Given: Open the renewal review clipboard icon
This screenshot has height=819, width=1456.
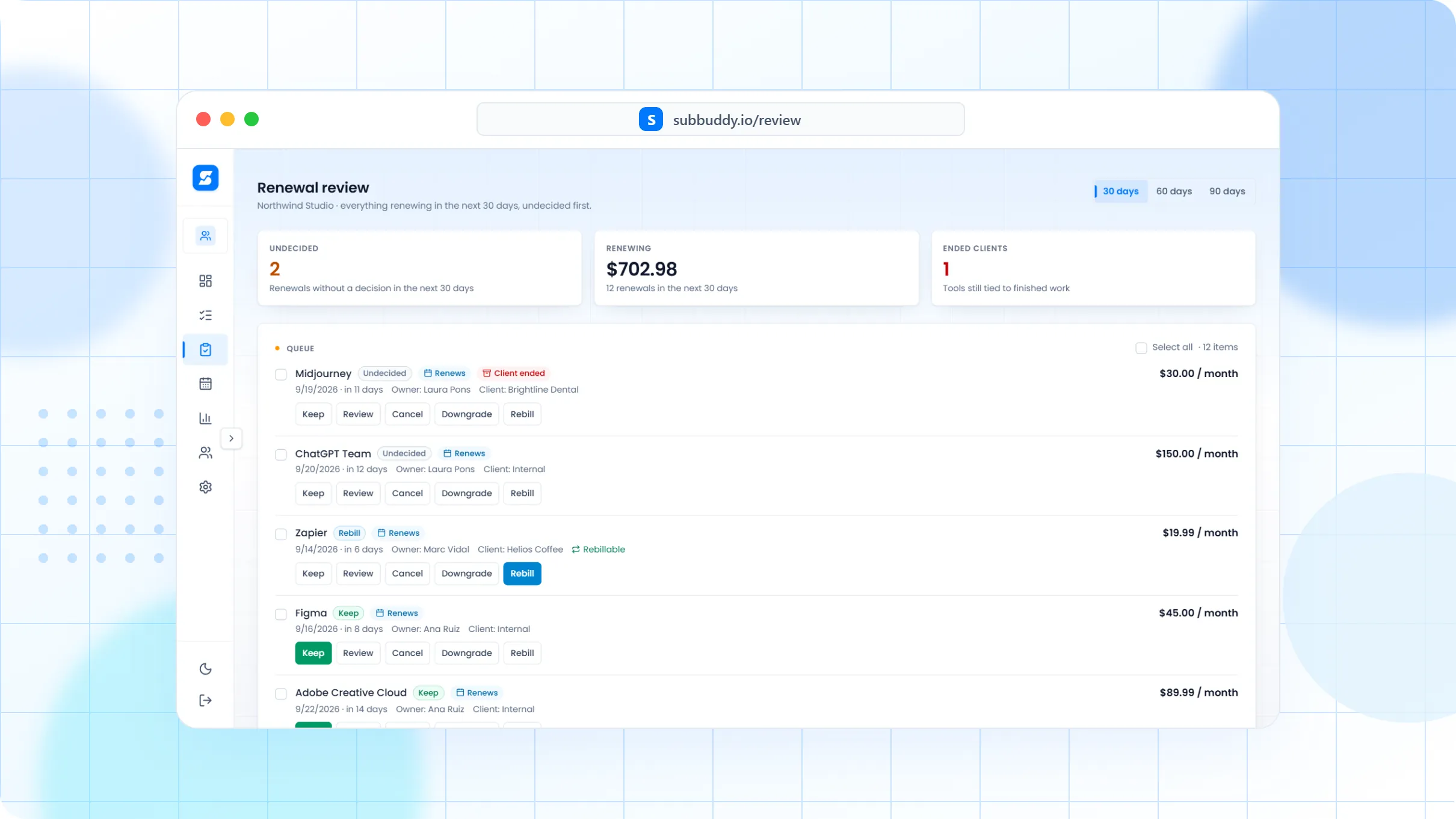Looking at the screenshot, I should click(205, 349).
